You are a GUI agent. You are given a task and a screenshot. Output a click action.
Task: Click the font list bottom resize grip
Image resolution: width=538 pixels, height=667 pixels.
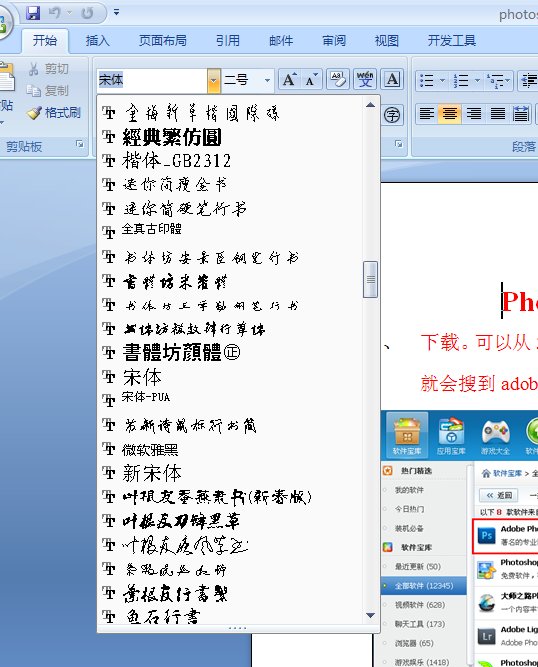click(x=238, y=628)
